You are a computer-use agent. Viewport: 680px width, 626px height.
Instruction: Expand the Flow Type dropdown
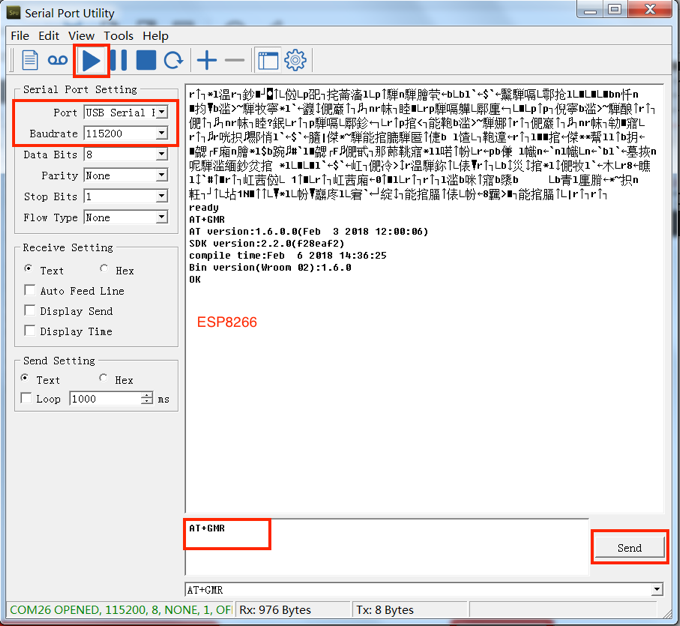click(x=161, y=217)
